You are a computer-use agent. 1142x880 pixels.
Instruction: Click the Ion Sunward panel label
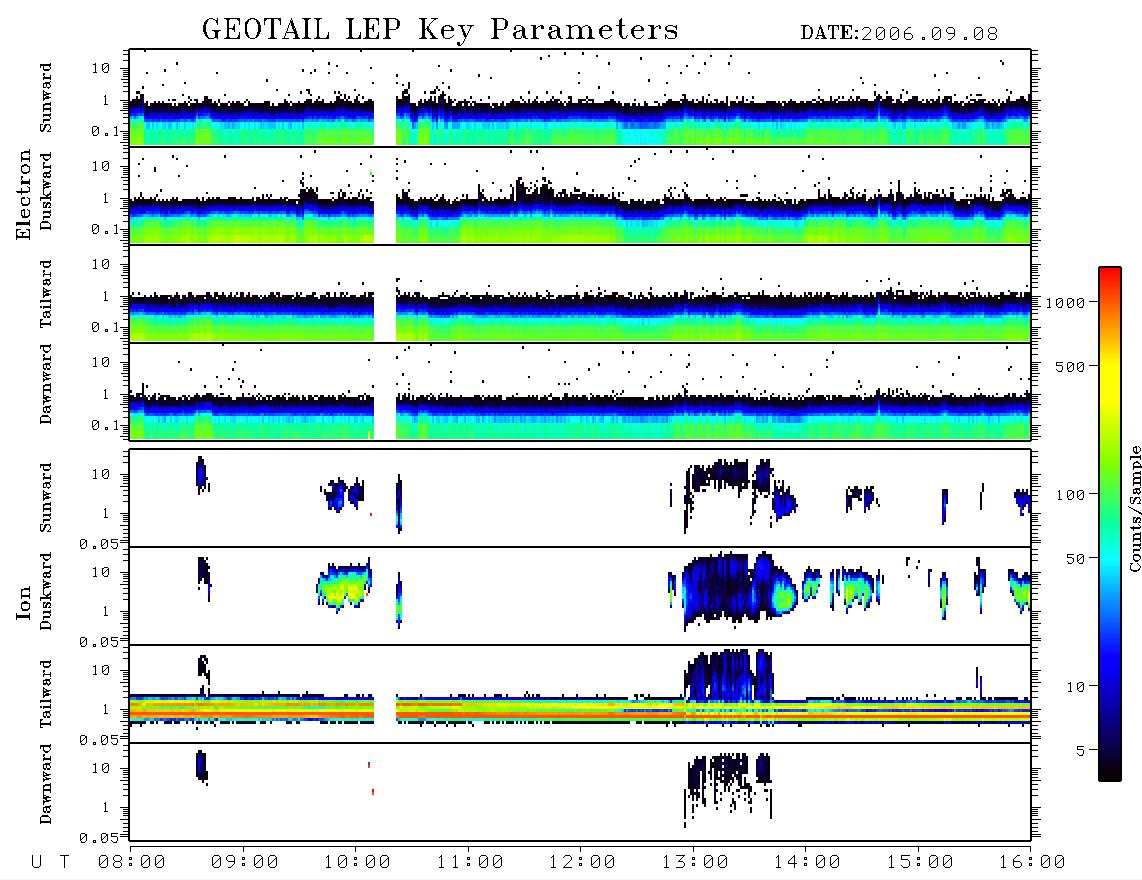pyautogui.click(x=46, y=498)
